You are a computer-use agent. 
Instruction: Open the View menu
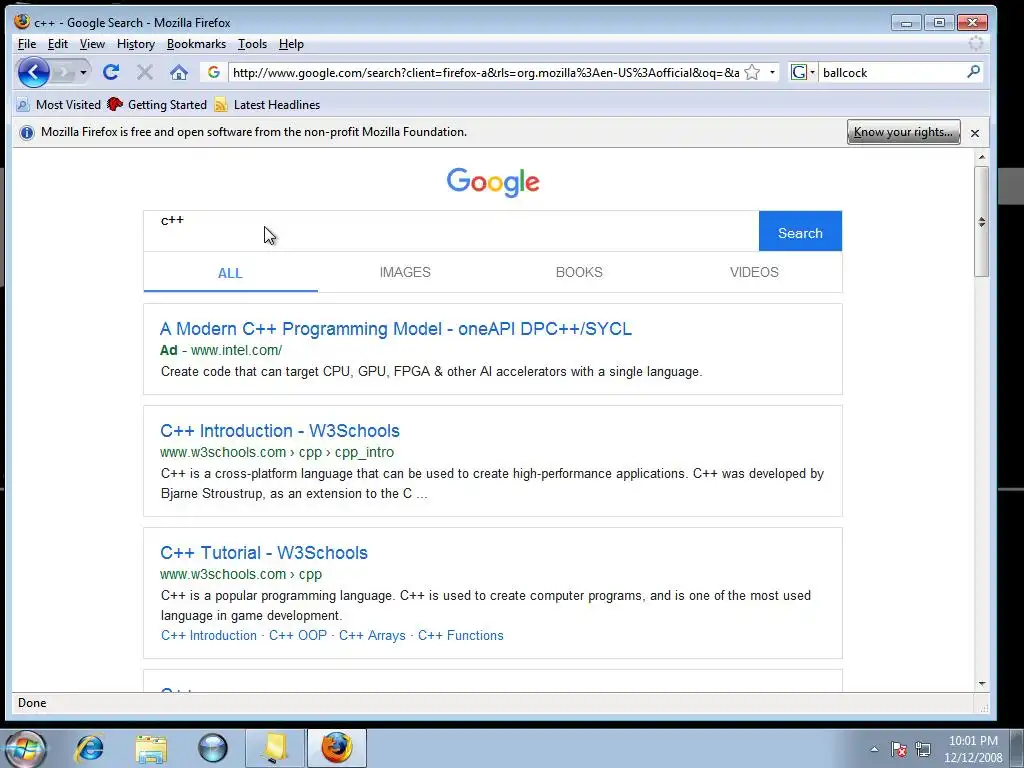[x=92, y=44]
